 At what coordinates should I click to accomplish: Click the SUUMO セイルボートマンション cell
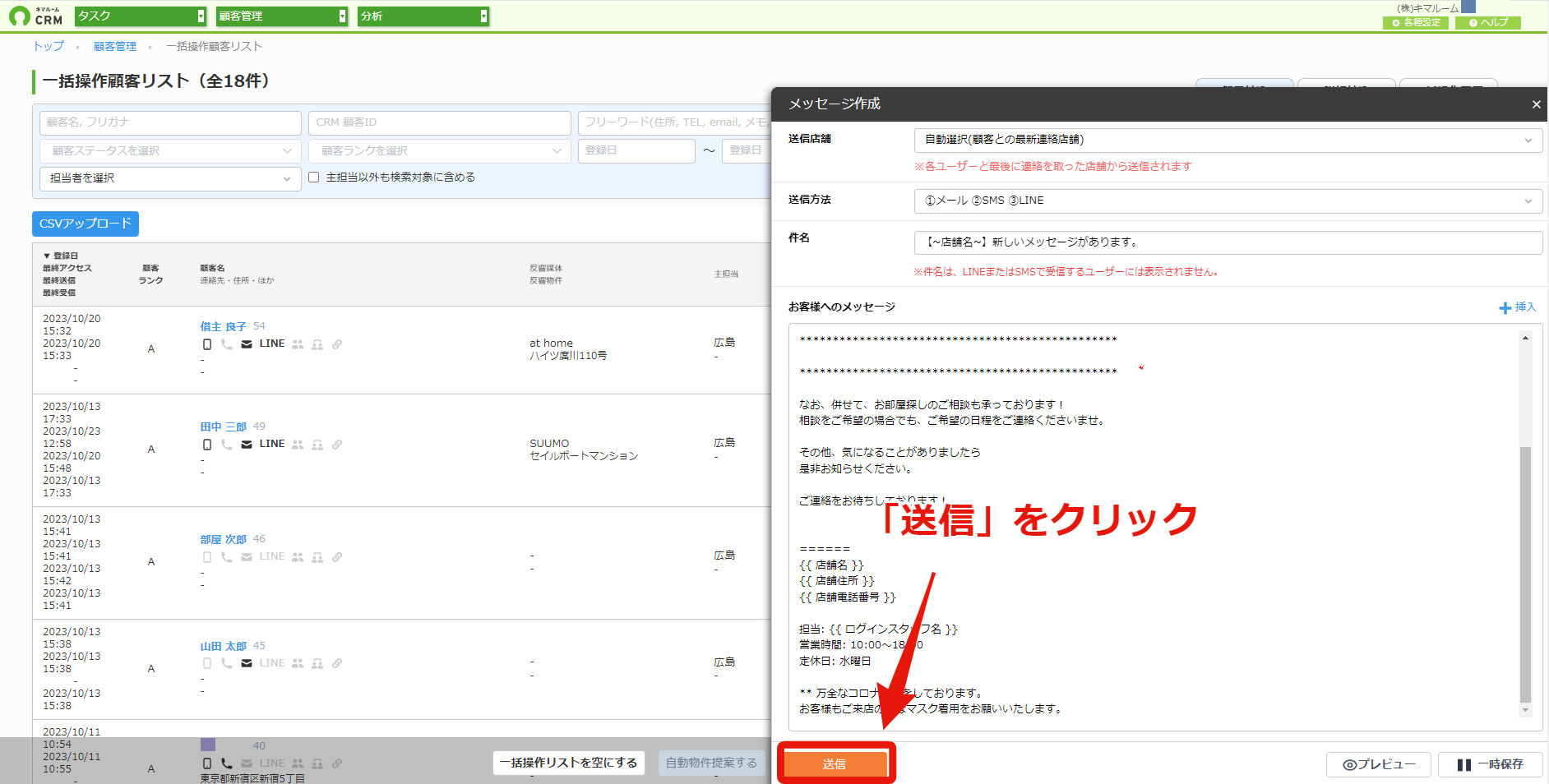584,450
